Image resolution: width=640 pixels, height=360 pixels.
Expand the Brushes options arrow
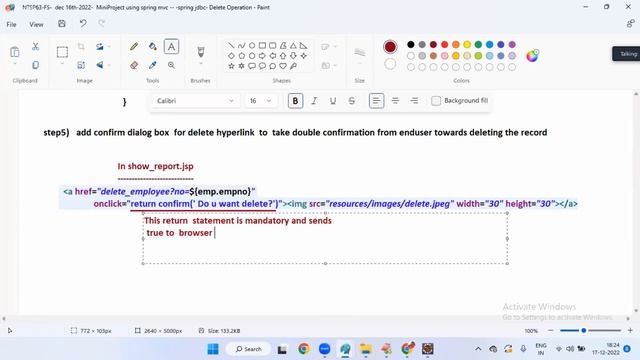[x=200, y=64]
